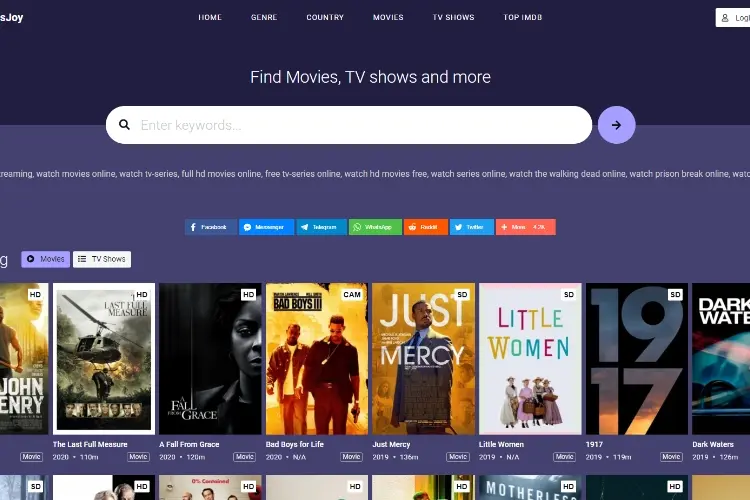Click the Just Mercy title link
The height and width of the screenshot is (500, 750).
click(392, 444)
